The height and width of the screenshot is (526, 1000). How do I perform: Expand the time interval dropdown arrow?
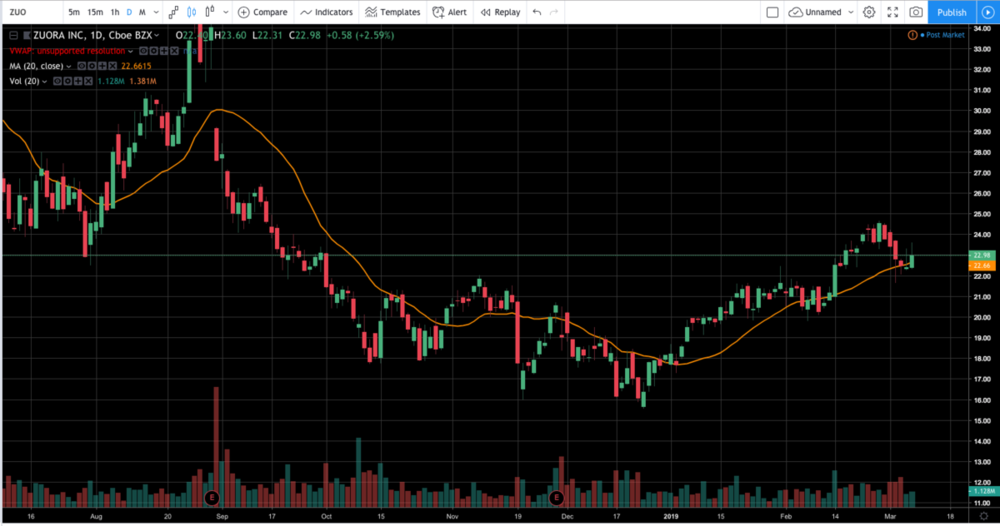156,12
